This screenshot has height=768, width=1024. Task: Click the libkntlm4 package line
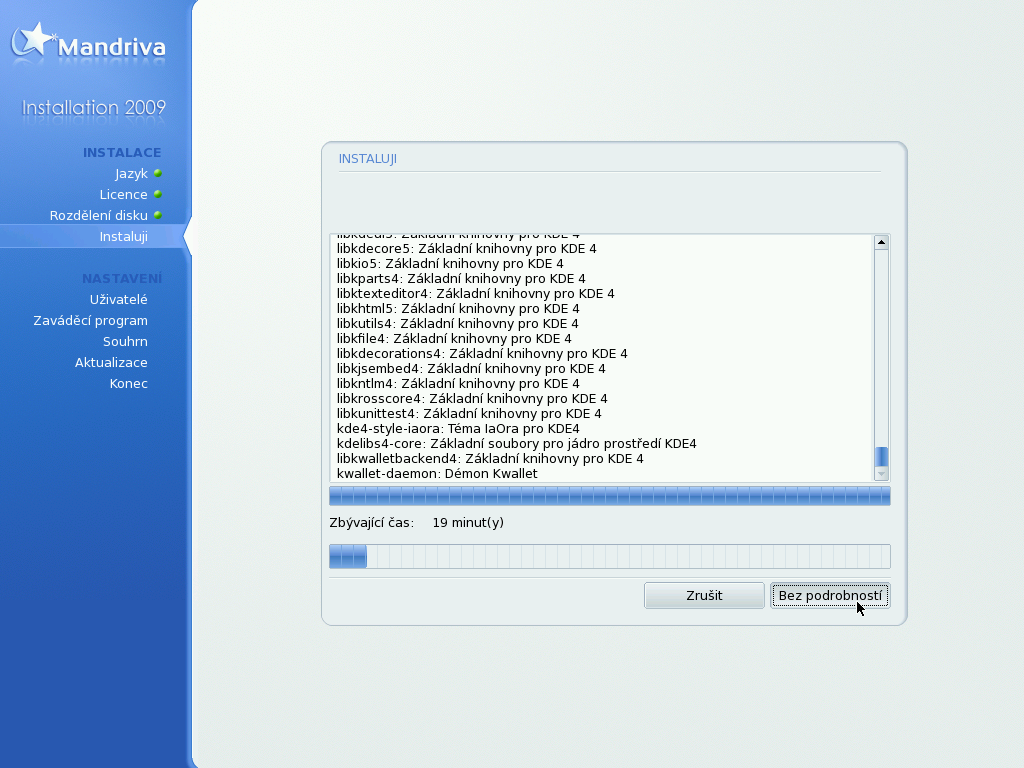[458, 384]
